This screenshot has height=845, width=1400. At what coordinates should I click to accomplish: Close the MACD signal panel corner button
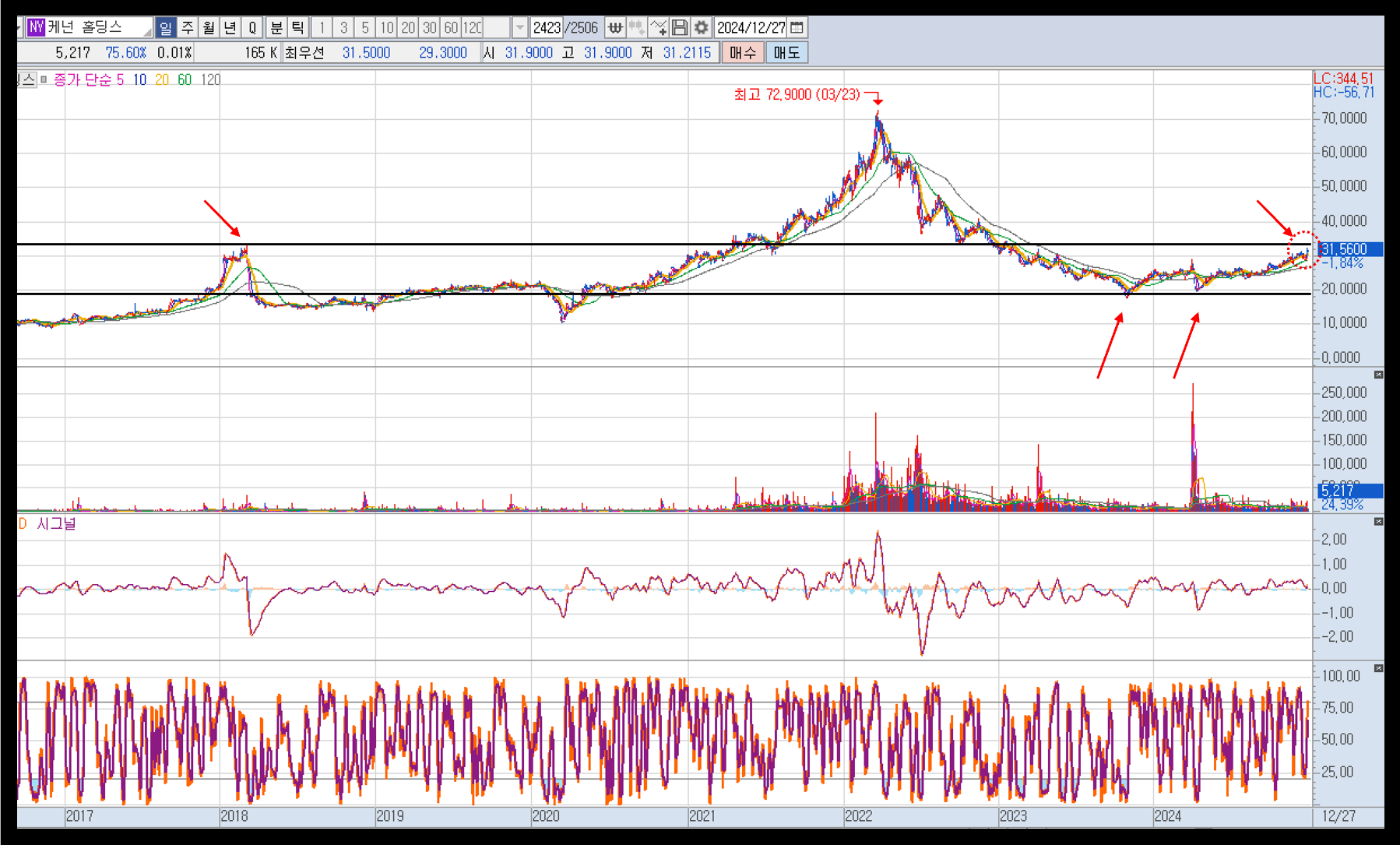click(x=1378, y=521)
